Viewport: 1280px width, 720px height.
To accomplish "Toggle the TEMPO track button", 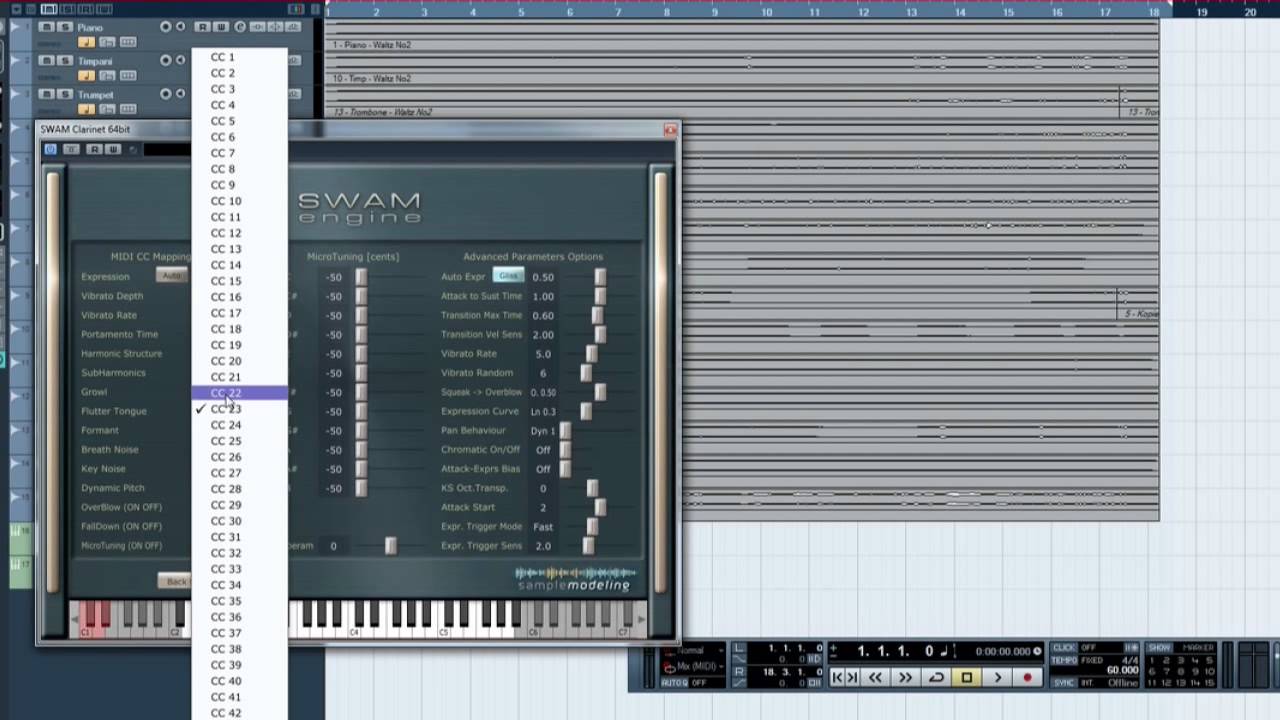I will coord(1064,660).
